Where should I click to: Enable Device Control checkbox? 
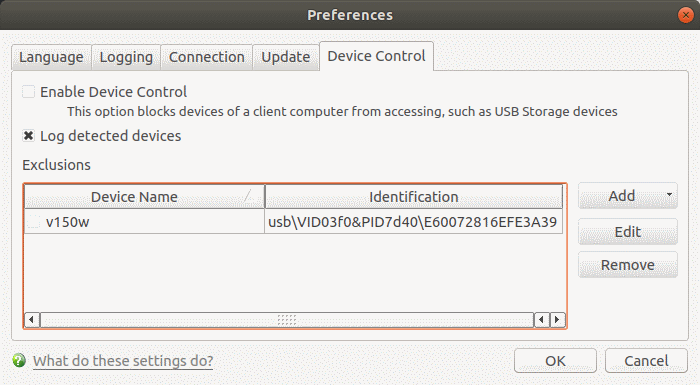[29, 92]
